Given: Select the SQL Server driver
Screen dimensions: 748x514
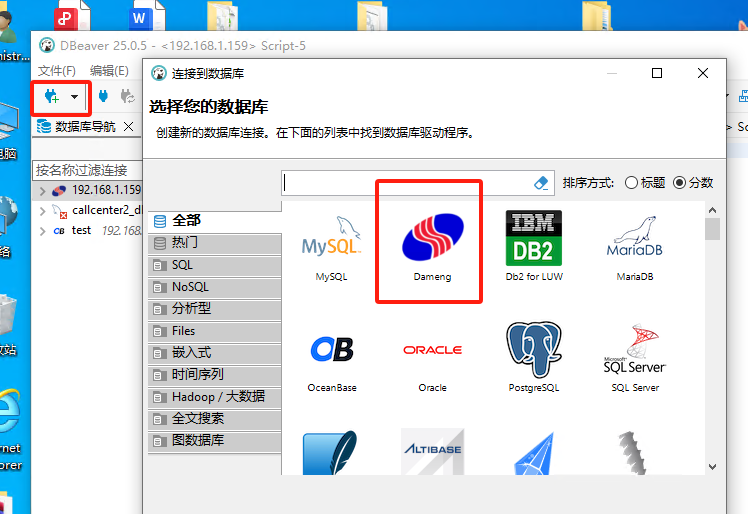Looking at the screenshot, I should (635, 358).
